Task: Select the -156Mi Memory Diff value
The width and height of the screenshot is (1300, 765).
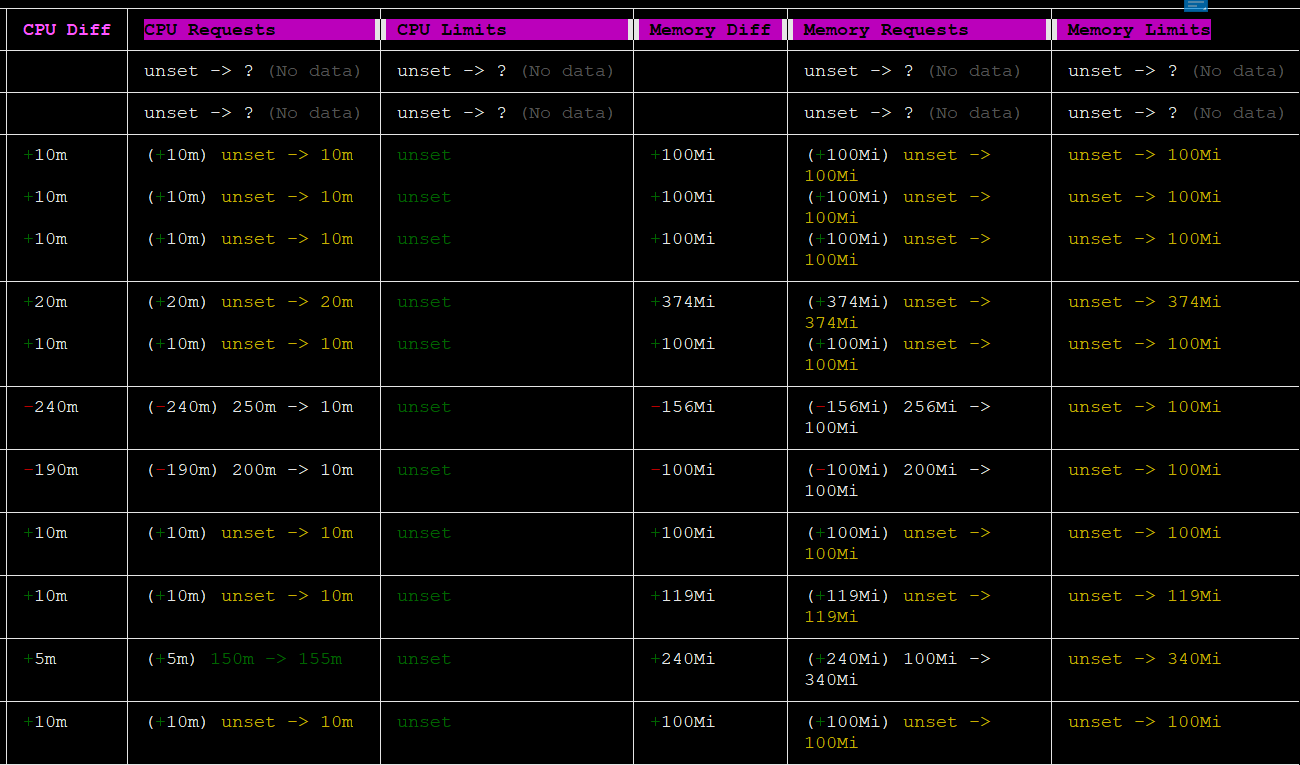Action: [x=682, y=407]
